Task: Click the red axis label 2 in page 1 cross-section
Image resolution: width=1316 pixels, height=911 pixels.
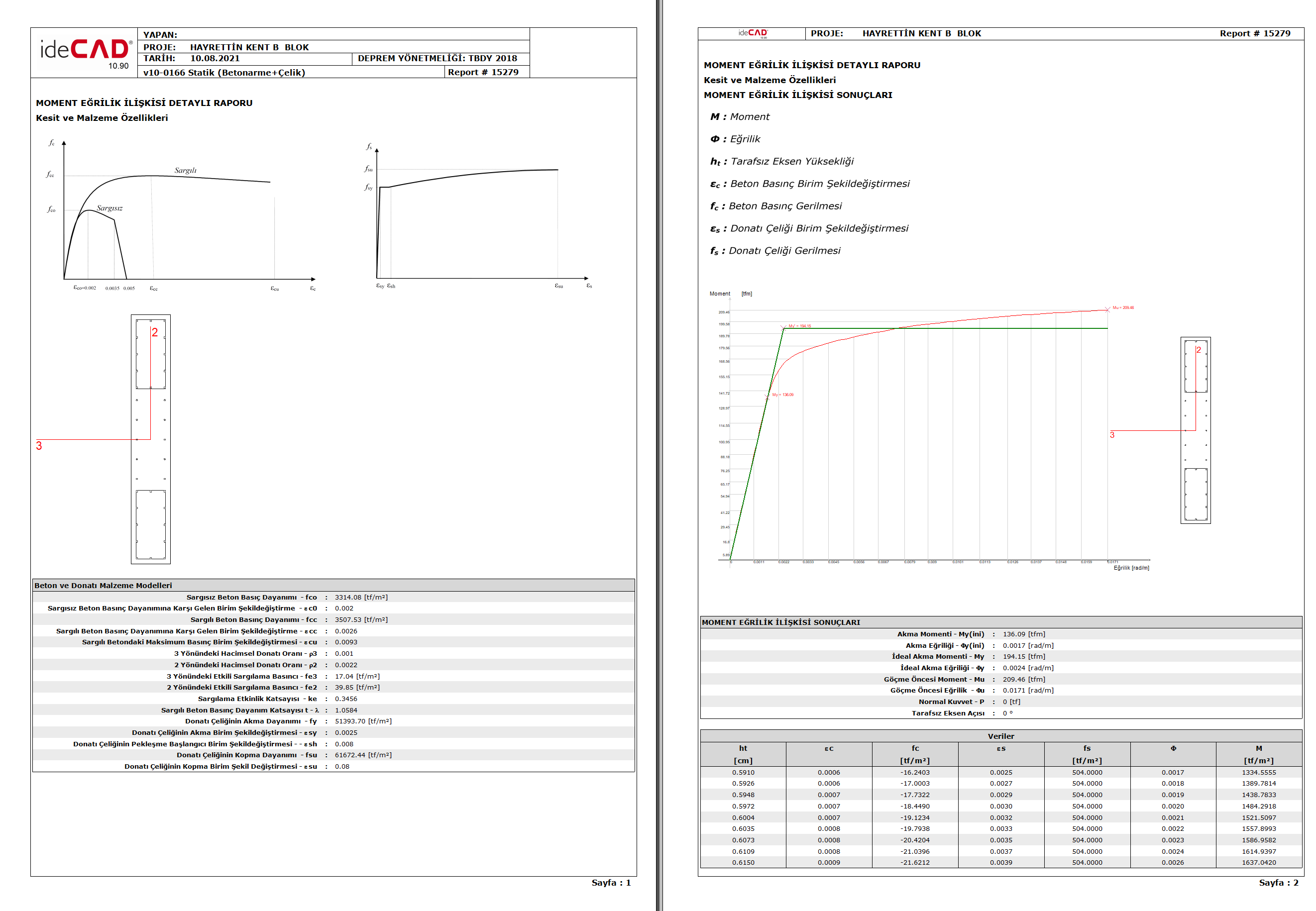Action: [155, 332]
